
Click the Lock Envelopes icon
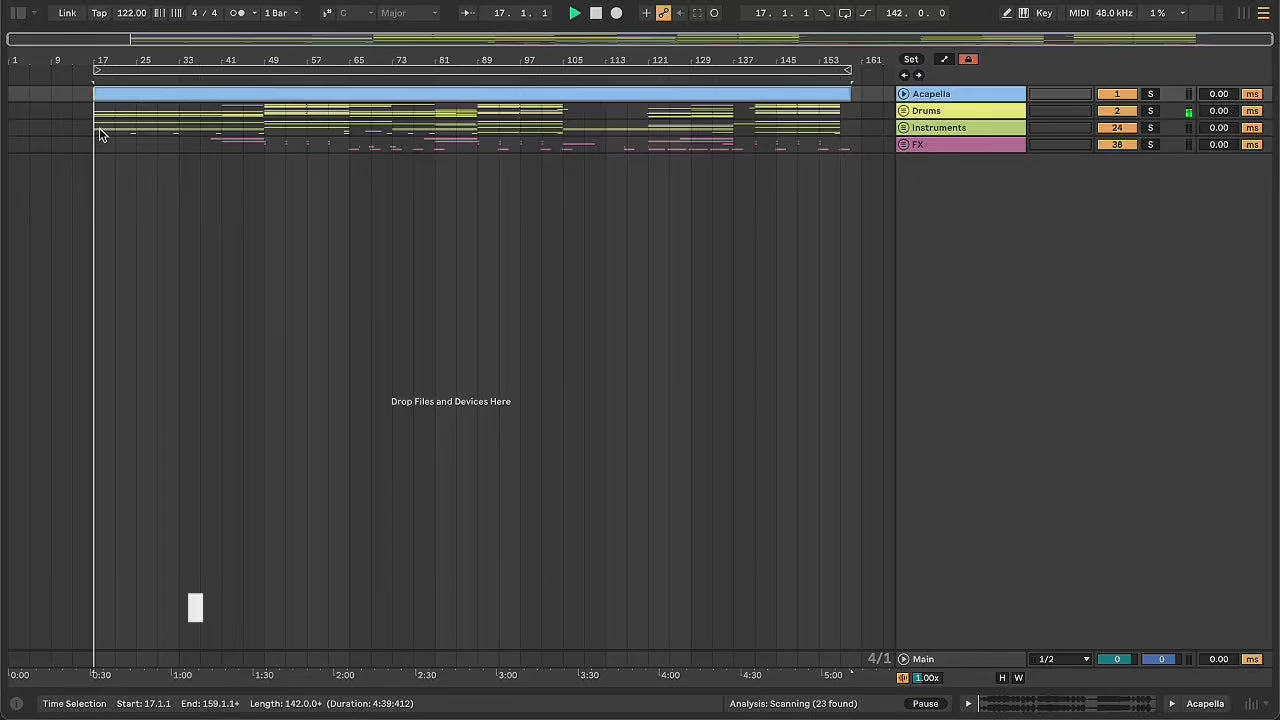pyautogui.click(x=968, y=59)
